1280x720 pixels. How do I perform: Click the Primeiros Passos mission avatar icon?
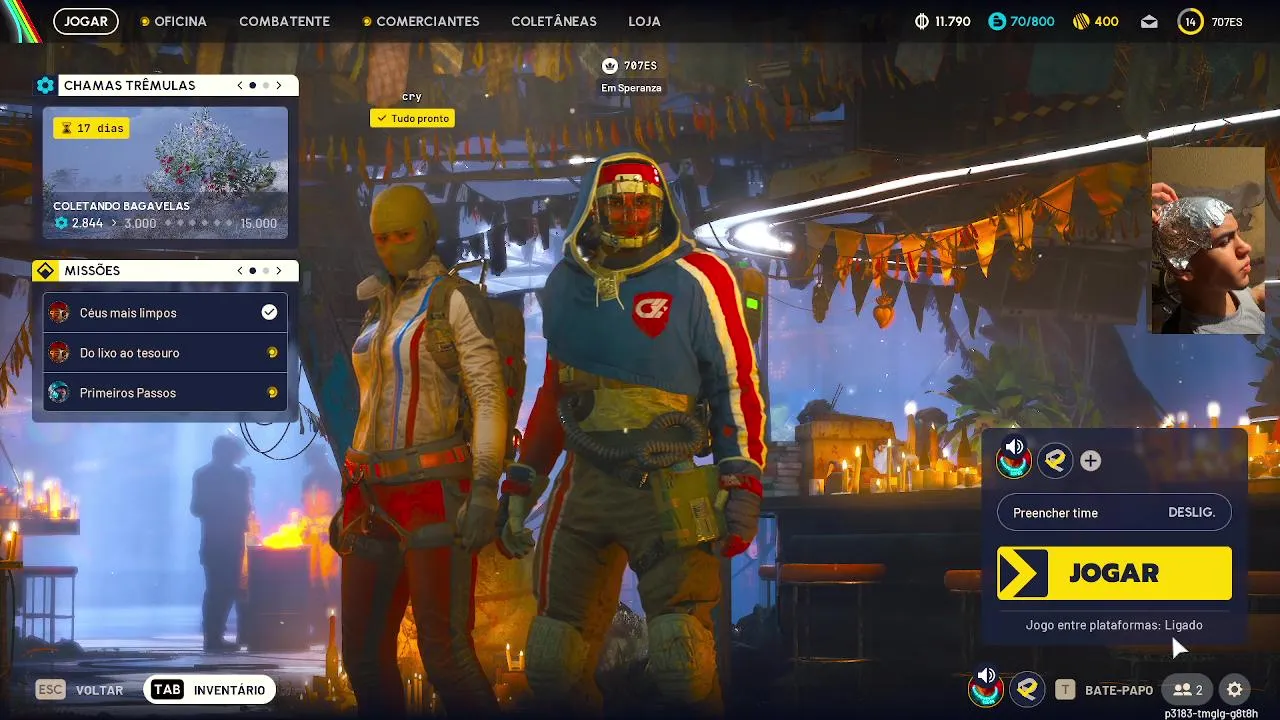59,393
